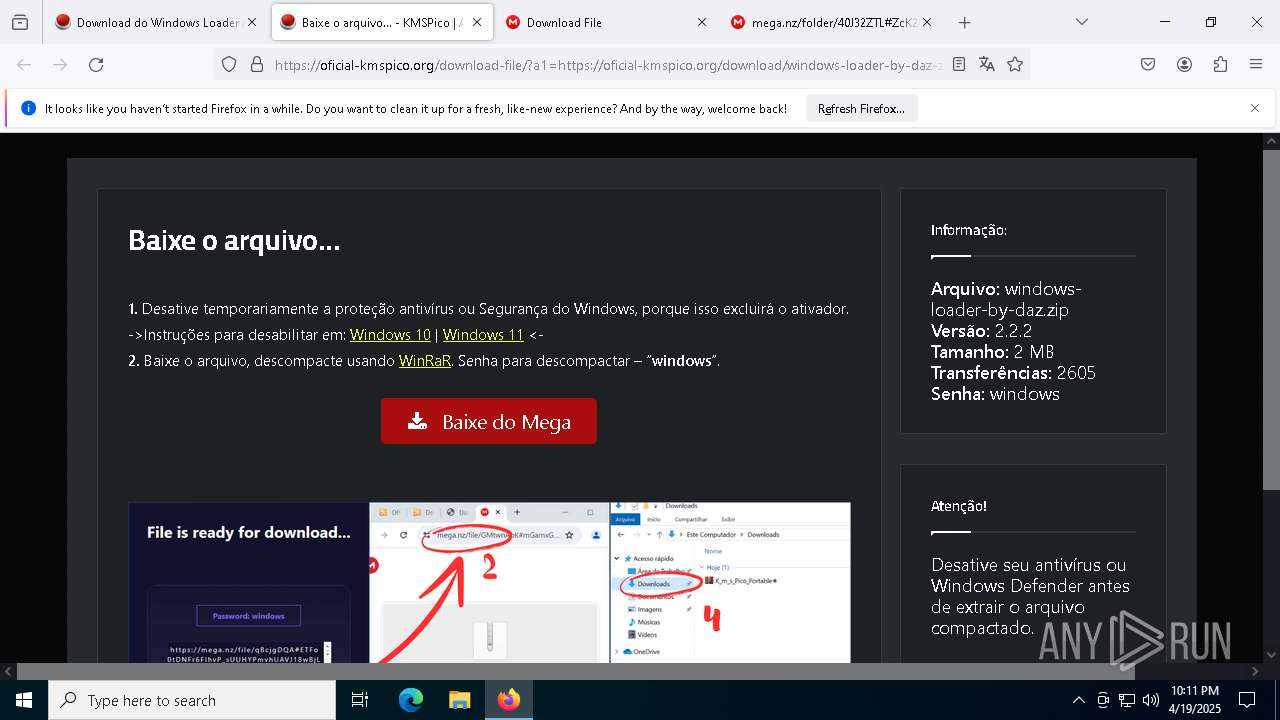Viewport: 1280px width, 720px height.
Task: Click the address bar URL field
Action: point(608,64)
